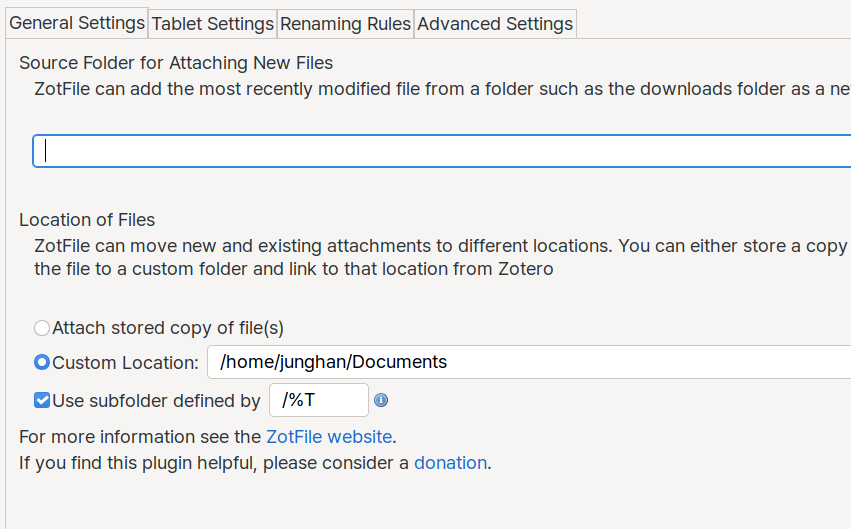Choose the Custom Location radio button
851x529 pixels.
[42, 362]
